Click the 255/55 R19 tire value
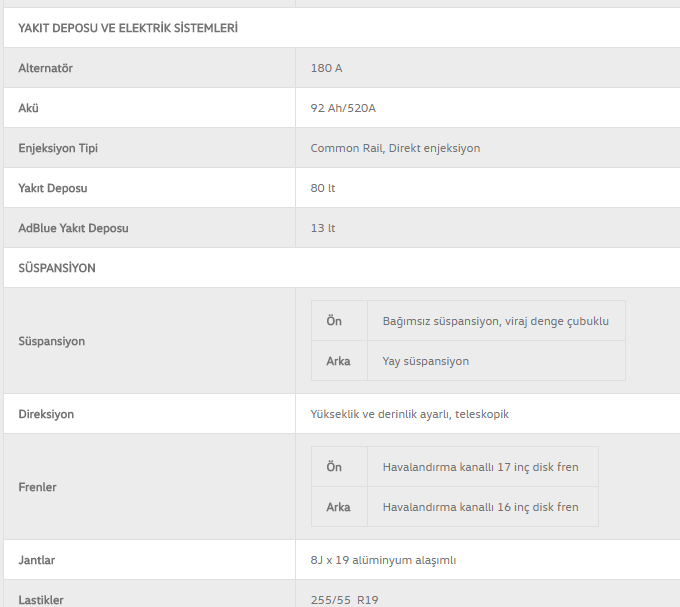Screen dimensions: 680x607 coord(344,600)
